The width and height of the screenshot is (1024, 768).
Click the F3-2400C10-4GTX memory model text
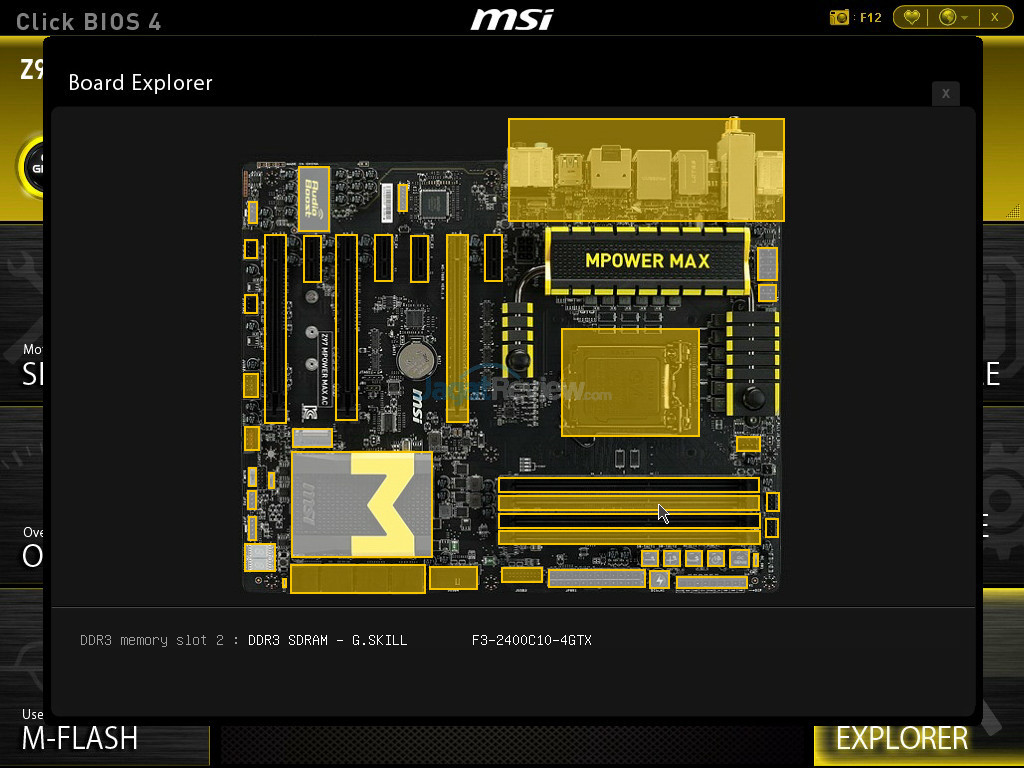tap(532, 640)
